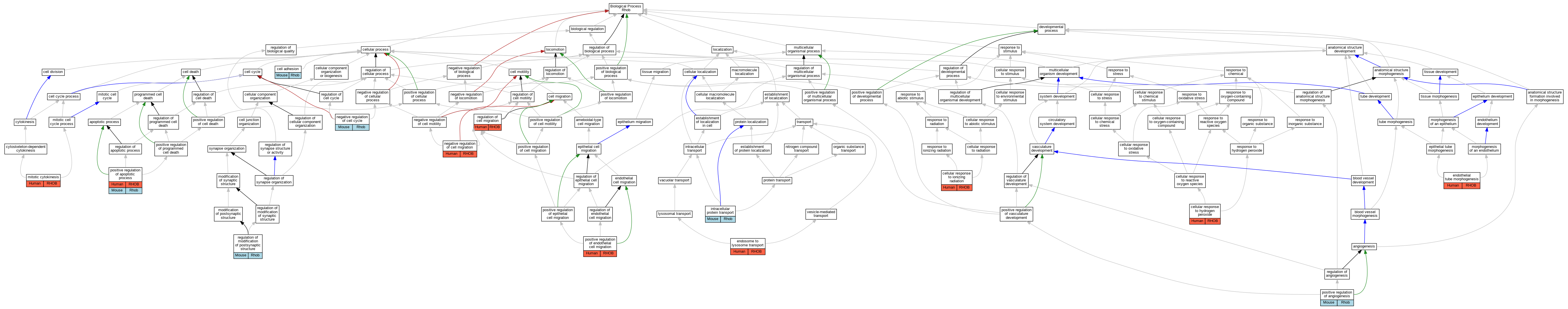Click the 'angiogenesis' node
The height and width of the screenshot is (309, 1568).
click(1364, 246)
